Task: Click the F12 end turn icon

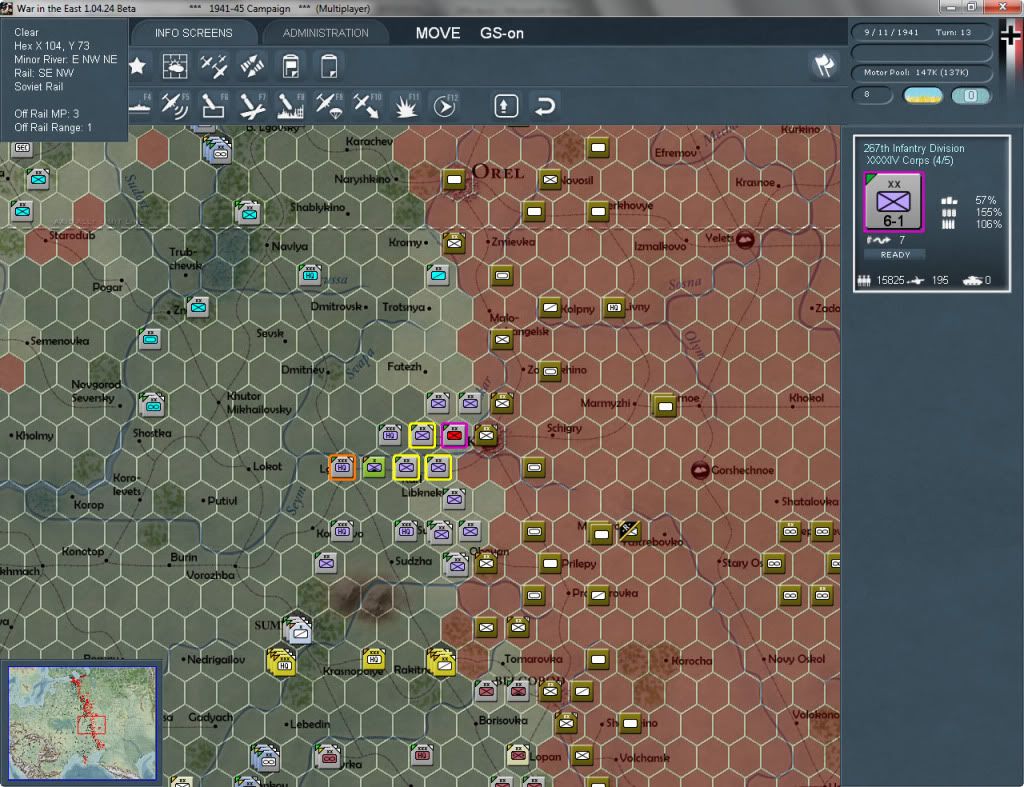Action: (x=445, y=105)
